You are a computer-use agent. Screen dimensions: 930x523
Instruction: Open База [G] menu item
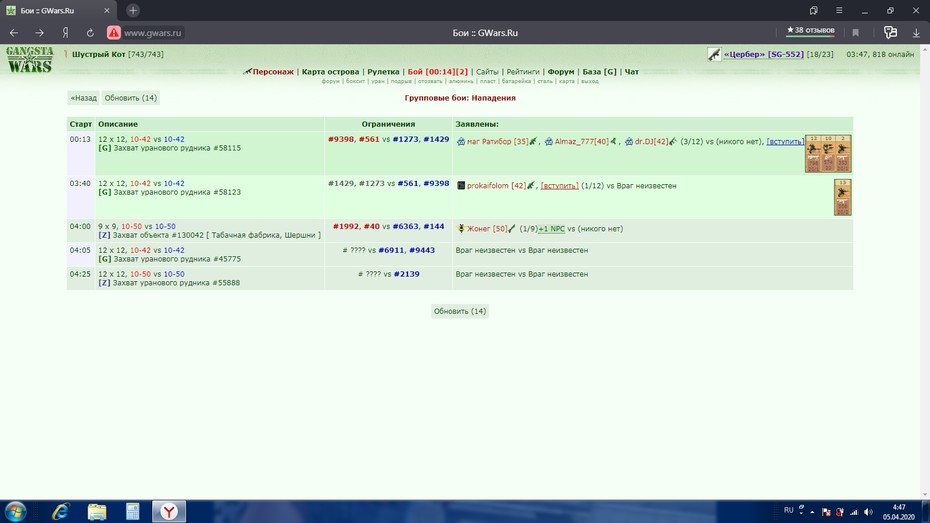click(x=599, y=72)
